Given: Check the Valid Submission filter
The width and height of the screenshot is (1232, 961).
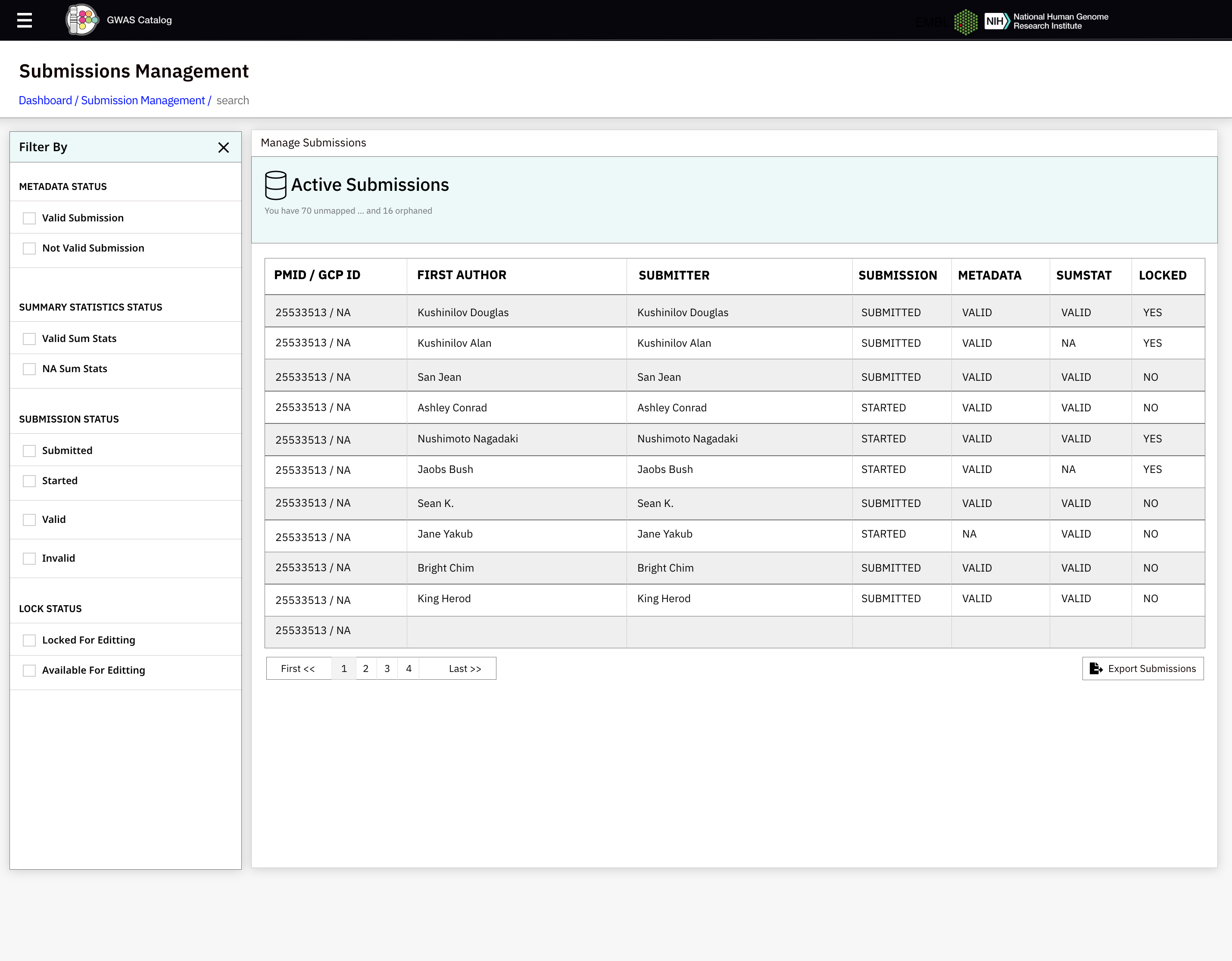Looking at the screenshot, I should pos(29,218).
